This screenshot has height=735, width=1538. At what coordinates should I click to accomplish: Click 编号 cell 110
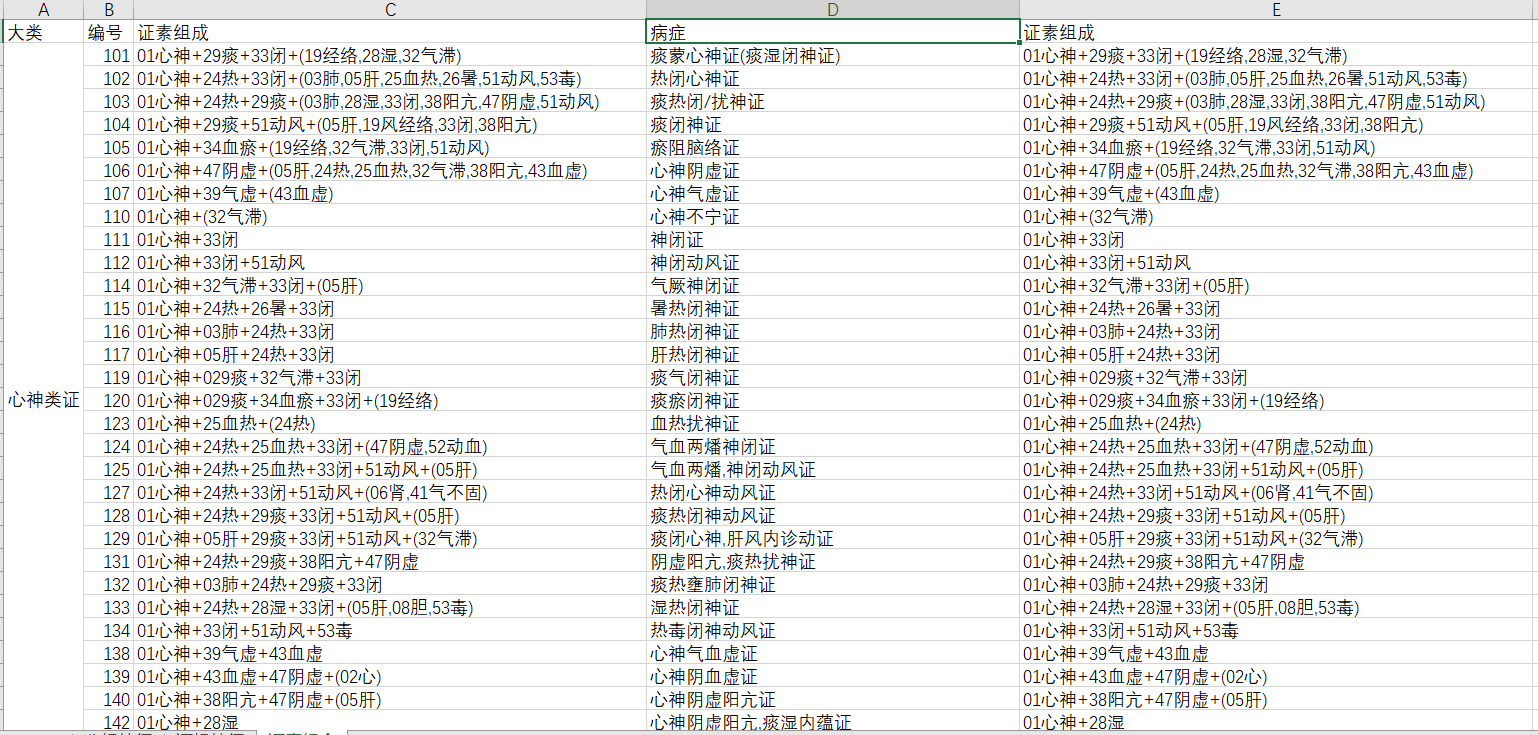click(x=109, y=217)
